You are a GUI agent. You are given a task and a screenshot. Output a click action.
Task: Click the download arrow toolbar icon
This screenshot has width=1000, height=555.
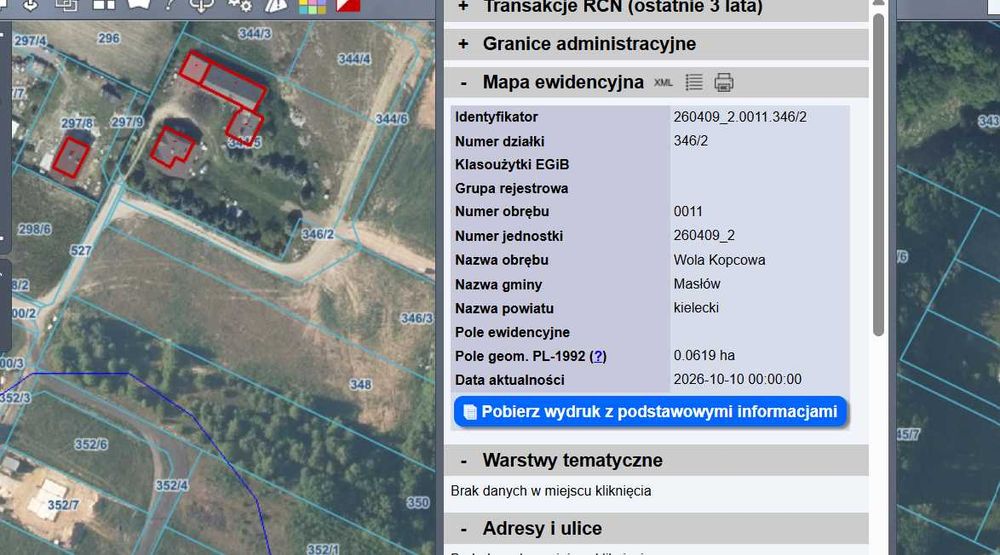pos(30,5)
